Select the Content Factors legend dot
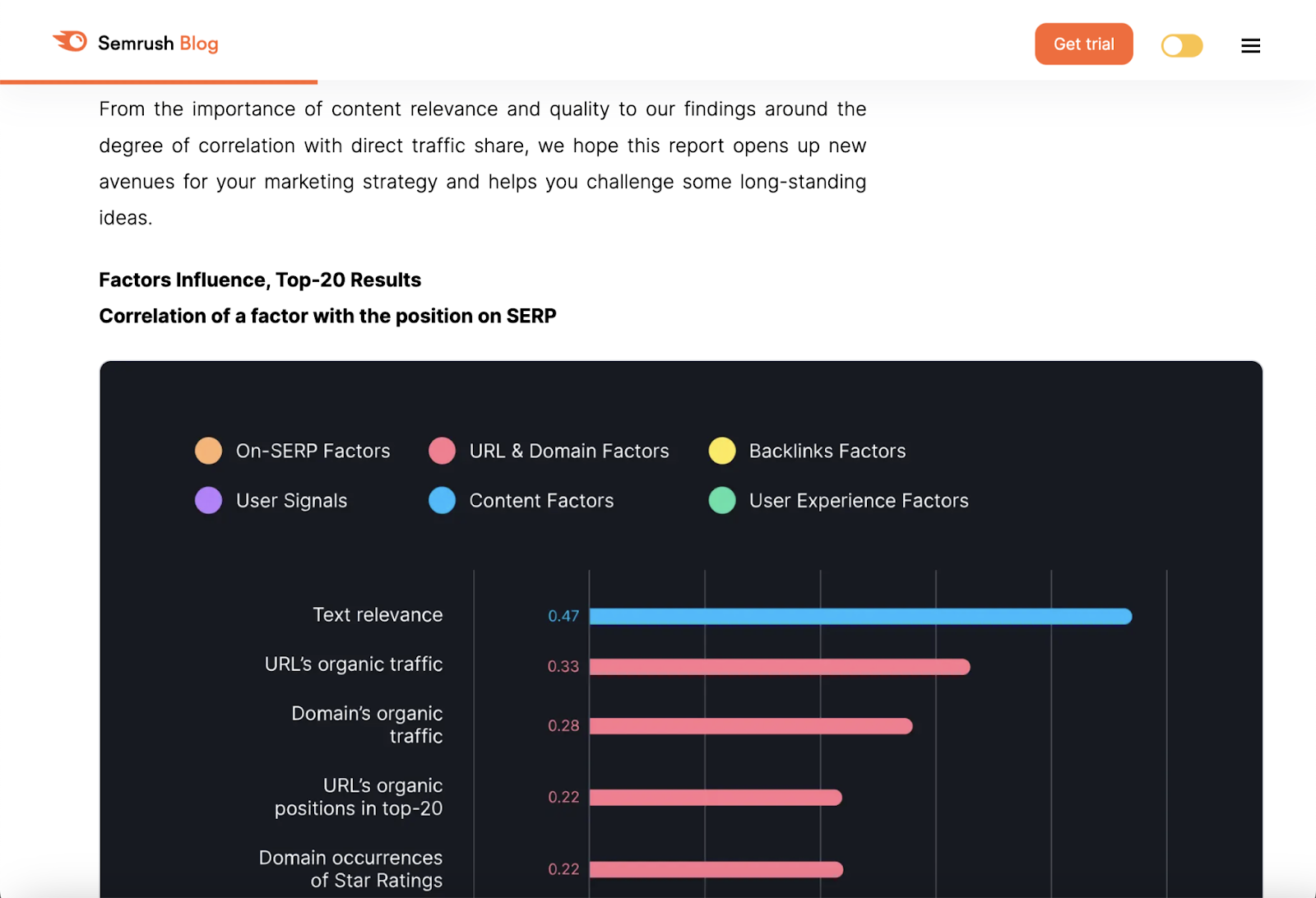Screen dimensions: 1316x898 (443, 500)
